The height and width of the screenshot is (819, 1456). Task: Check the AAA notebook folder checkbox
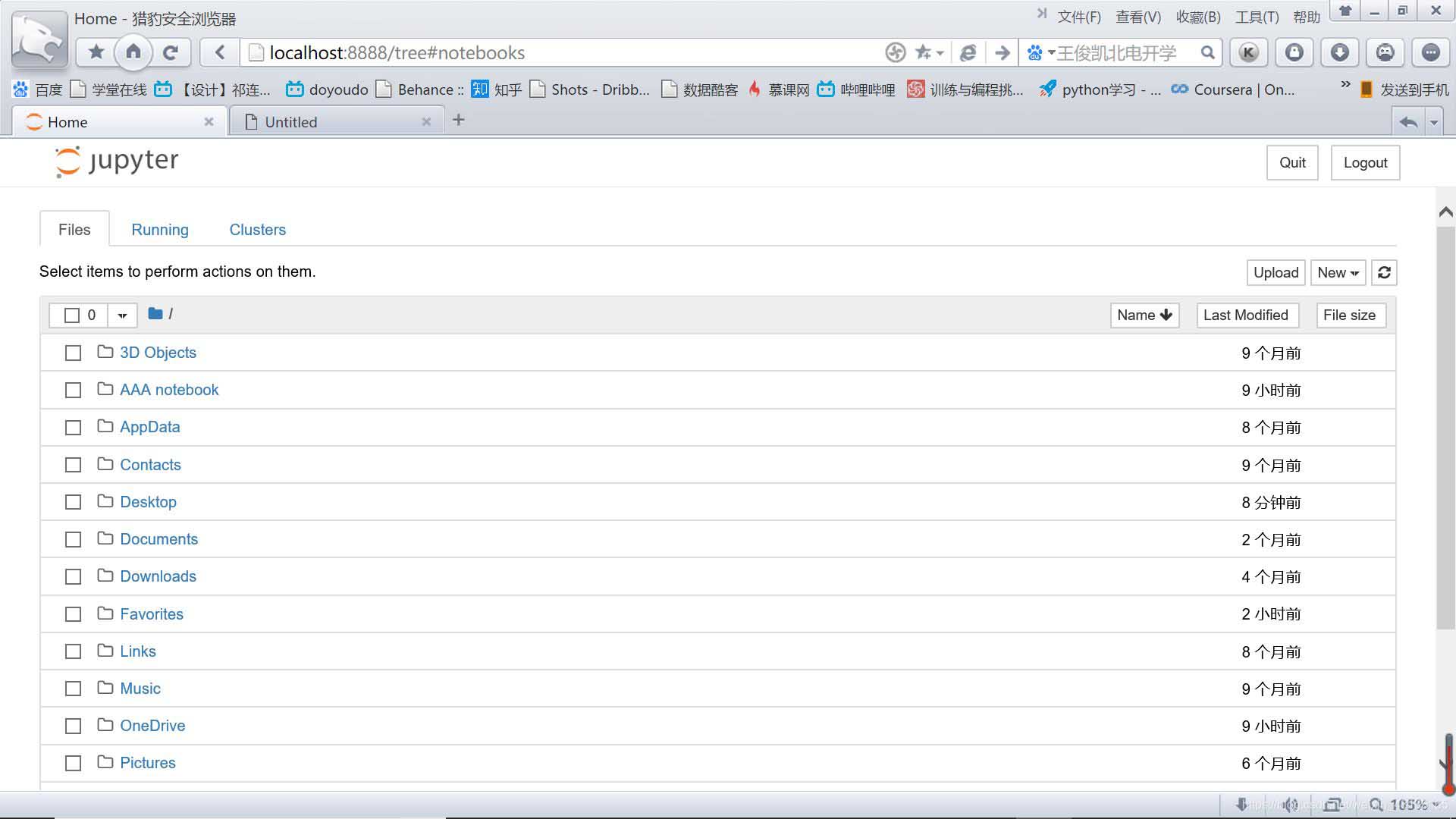click(x=73, y=391)
